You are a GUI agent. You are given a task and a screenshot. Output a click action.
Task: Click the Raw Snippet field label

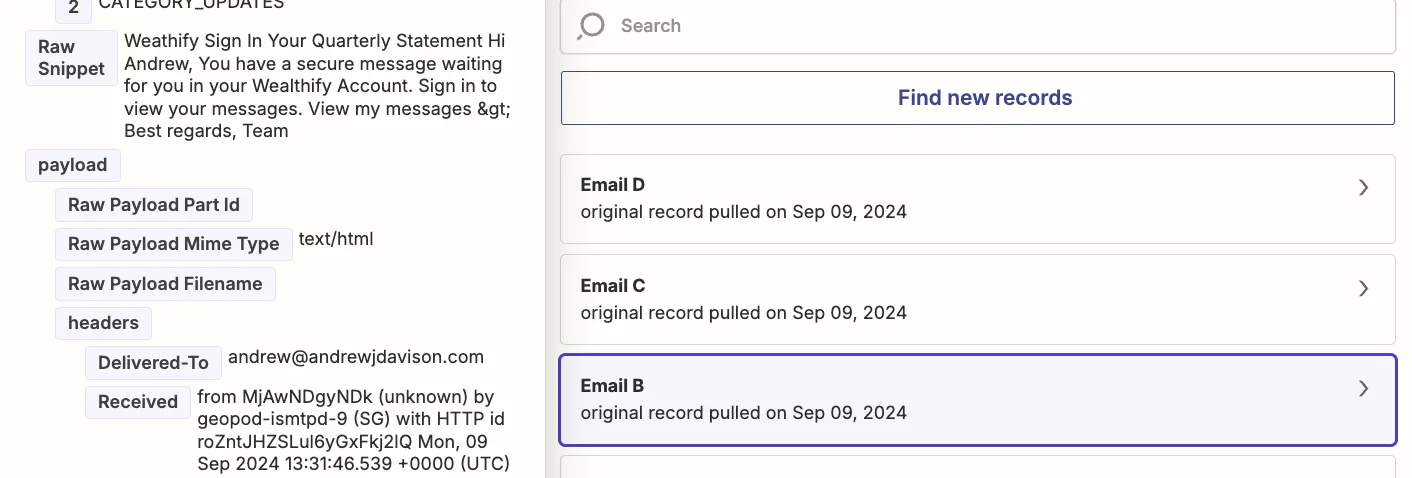click(x=71, y=58)
